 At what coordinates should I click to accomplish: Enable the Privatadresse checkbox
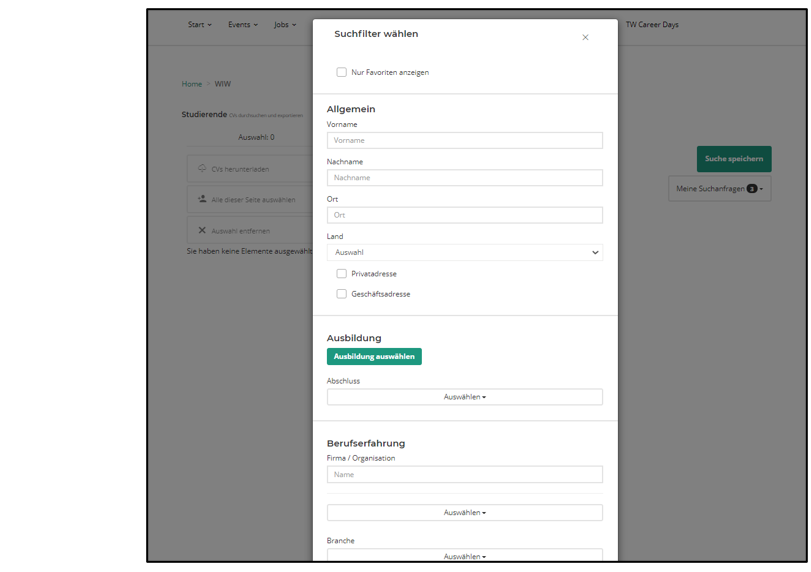click(341, 274)
